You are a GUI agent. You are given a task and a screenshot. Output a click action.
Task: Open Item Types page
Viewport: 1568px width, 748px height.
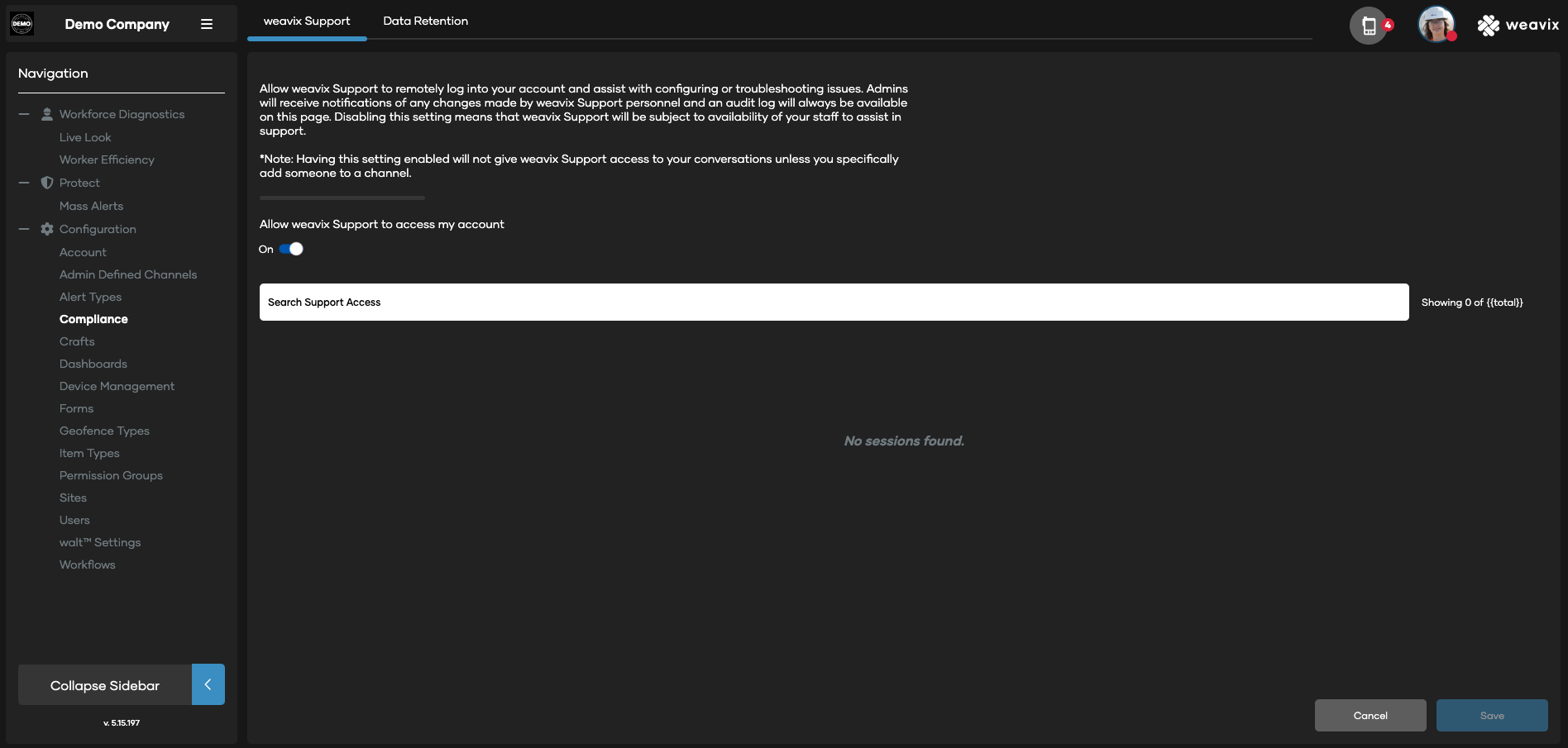(x=89, y=453)
